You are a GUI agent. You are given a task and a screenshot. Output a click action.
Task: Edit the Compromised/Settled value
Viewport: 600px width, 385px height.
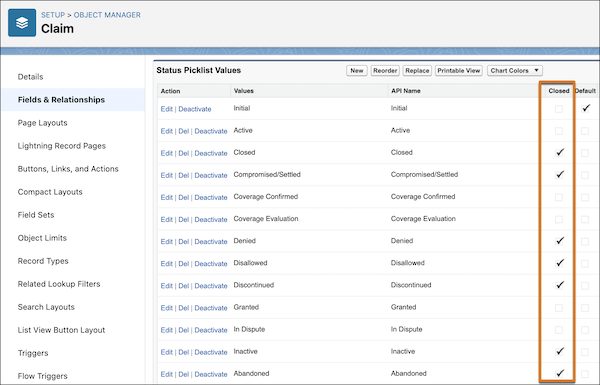[166, 175]
